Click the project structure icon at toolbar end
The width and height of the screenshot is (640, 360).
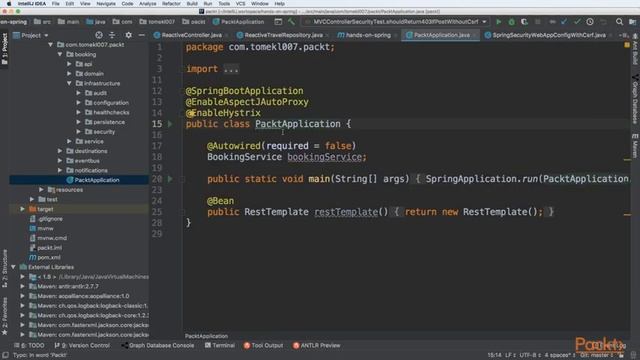coord(632,22)
